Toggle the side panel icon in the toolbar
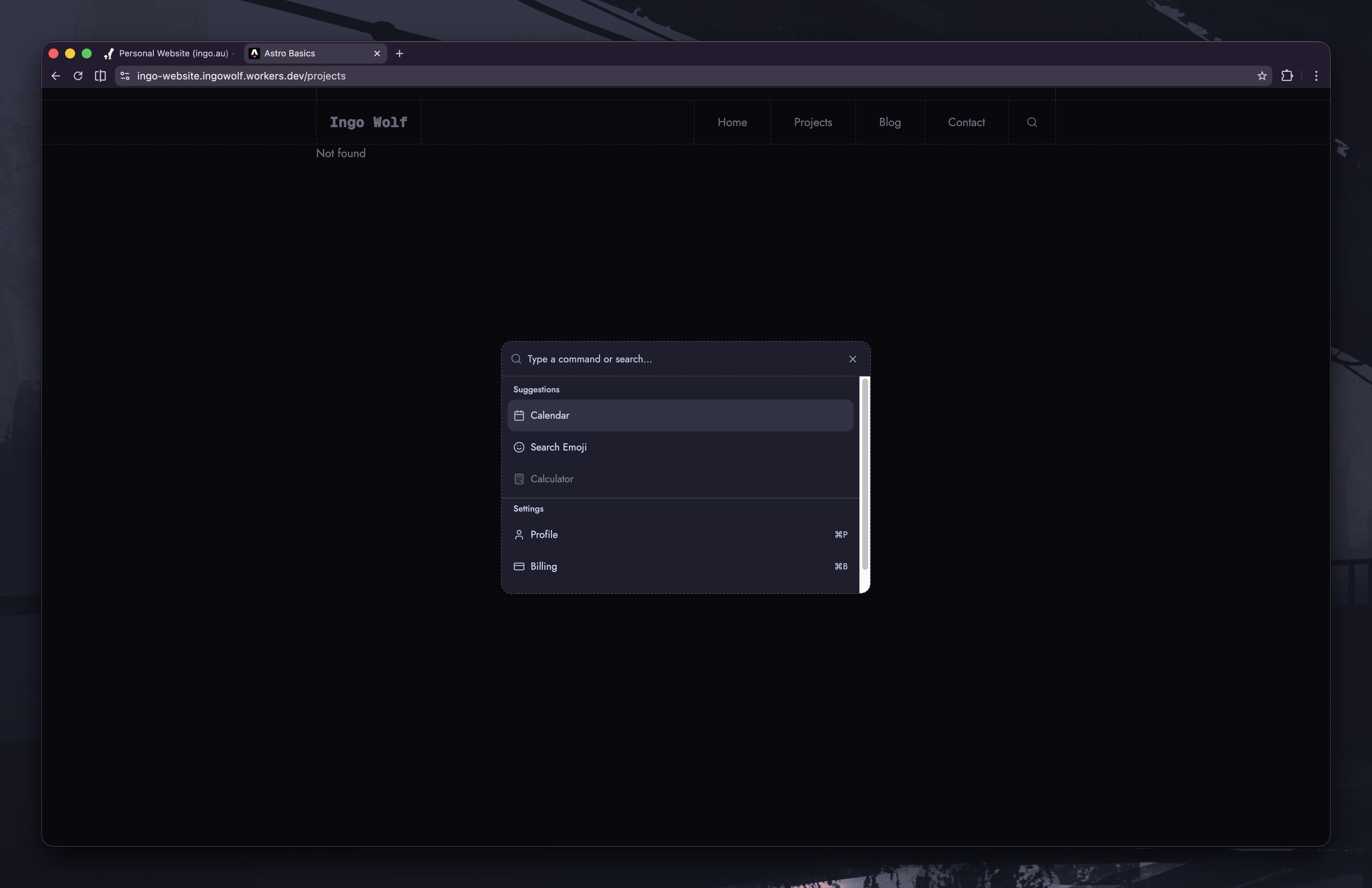The width and height of the screenshot is (1372, 888). 100,76
